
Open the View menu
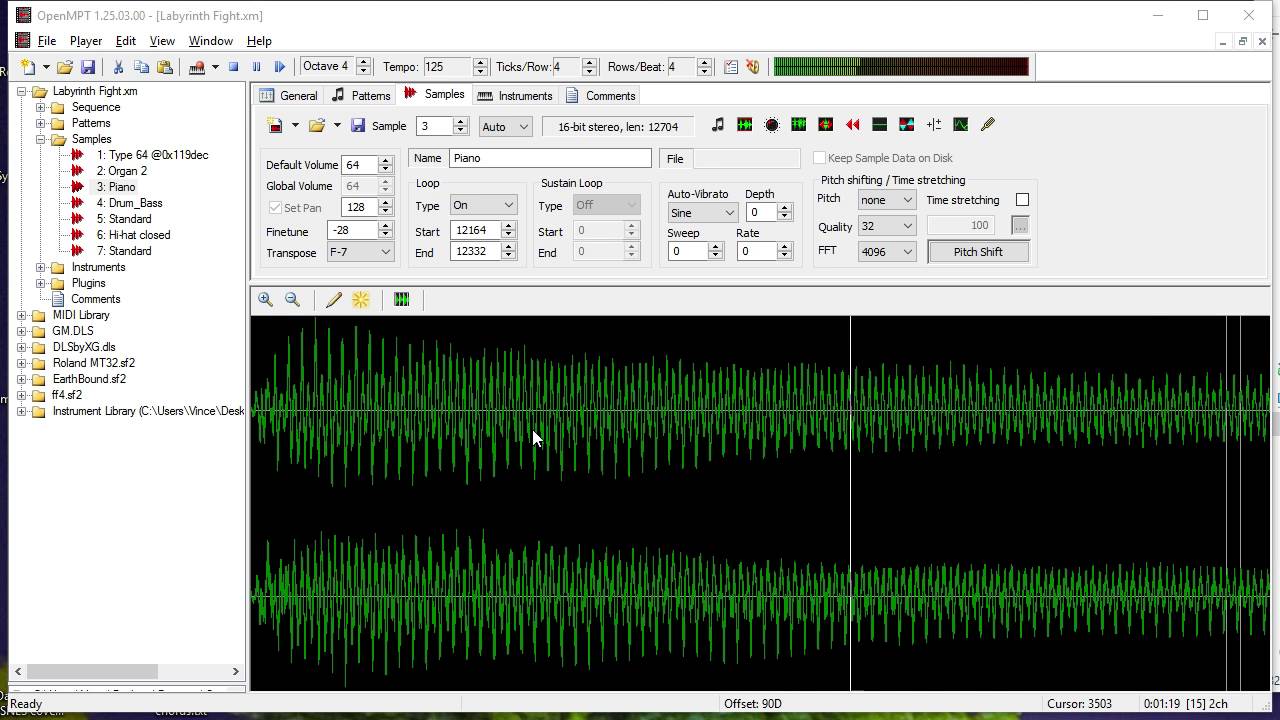[162, 41]
